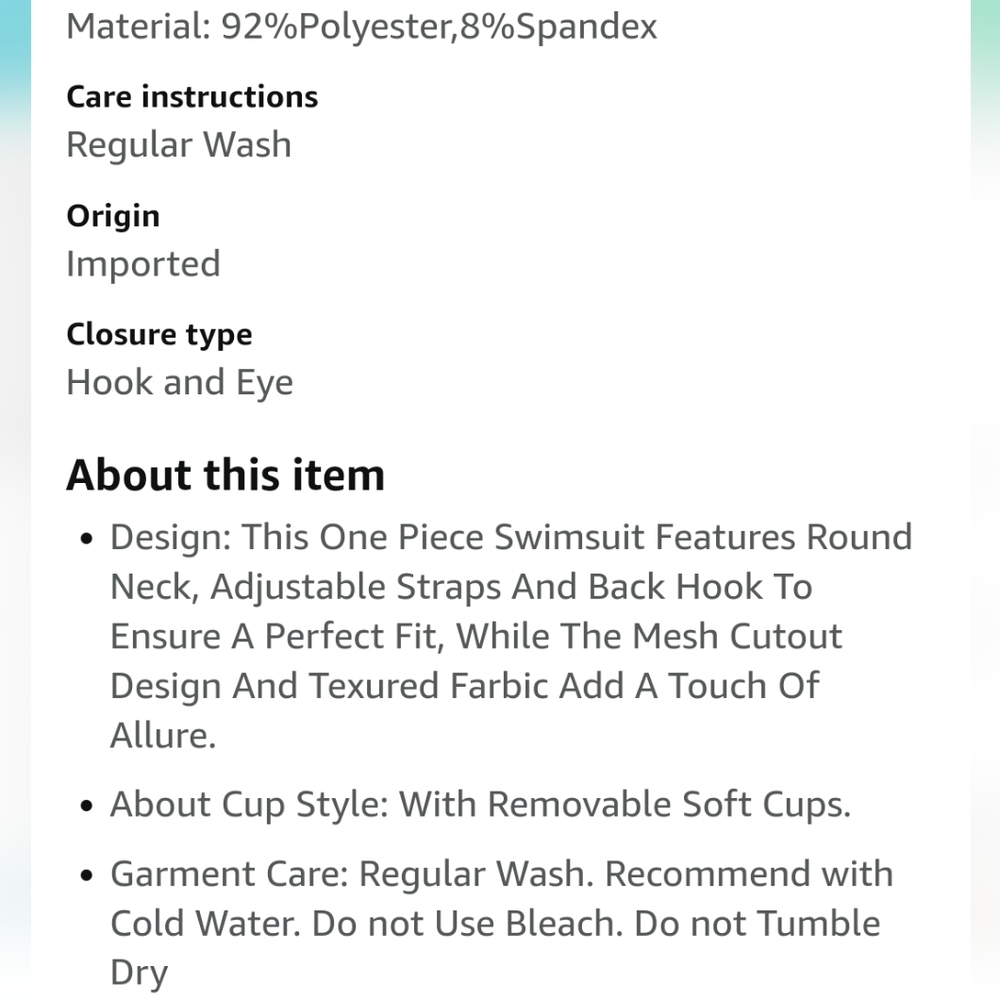Select the Closure type heading
The height and width of the screenshot is (1000, 1000).
(x=159, y=335)
